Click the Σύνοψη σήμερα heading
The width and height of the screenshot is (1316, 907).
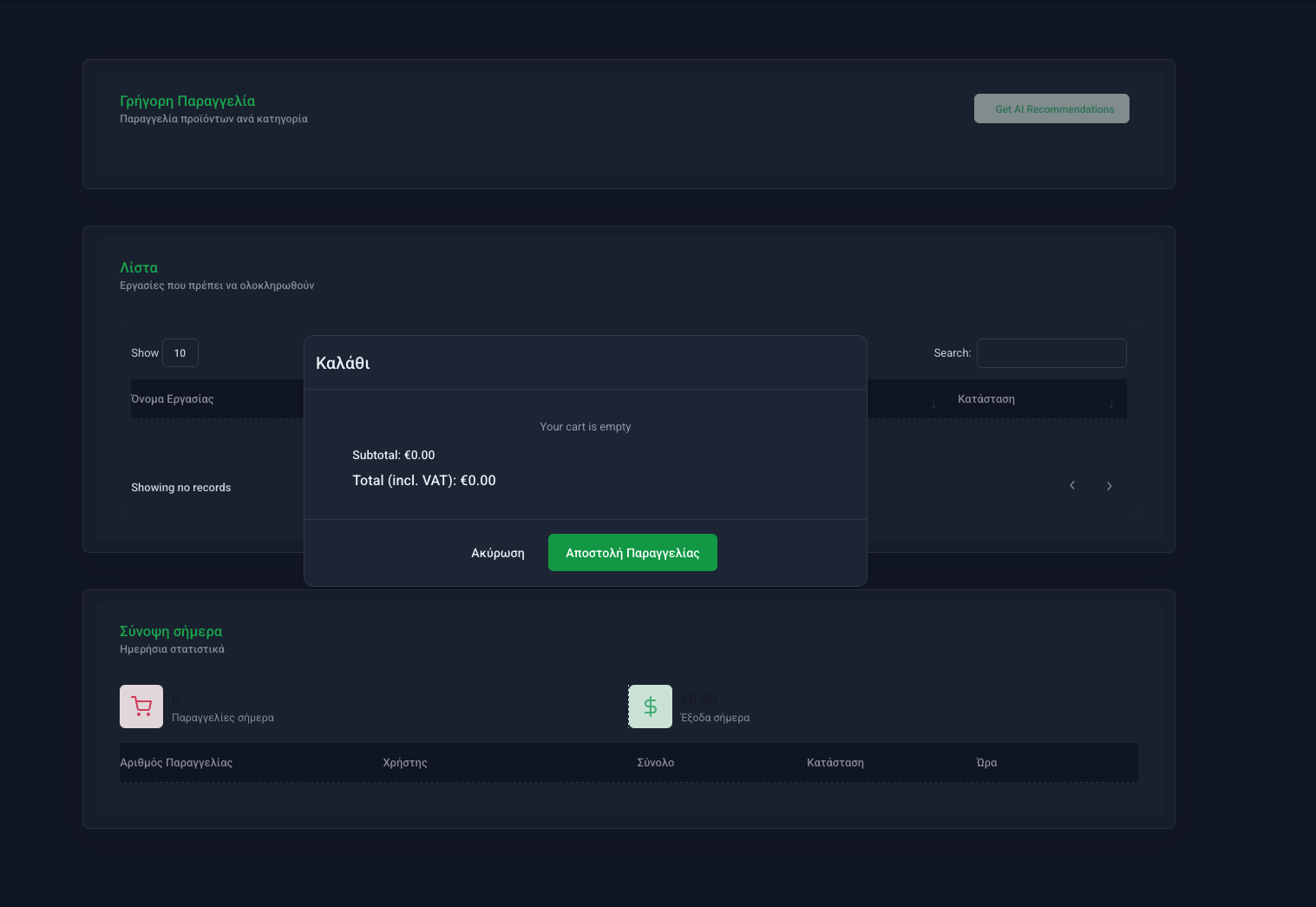(171, 631)
